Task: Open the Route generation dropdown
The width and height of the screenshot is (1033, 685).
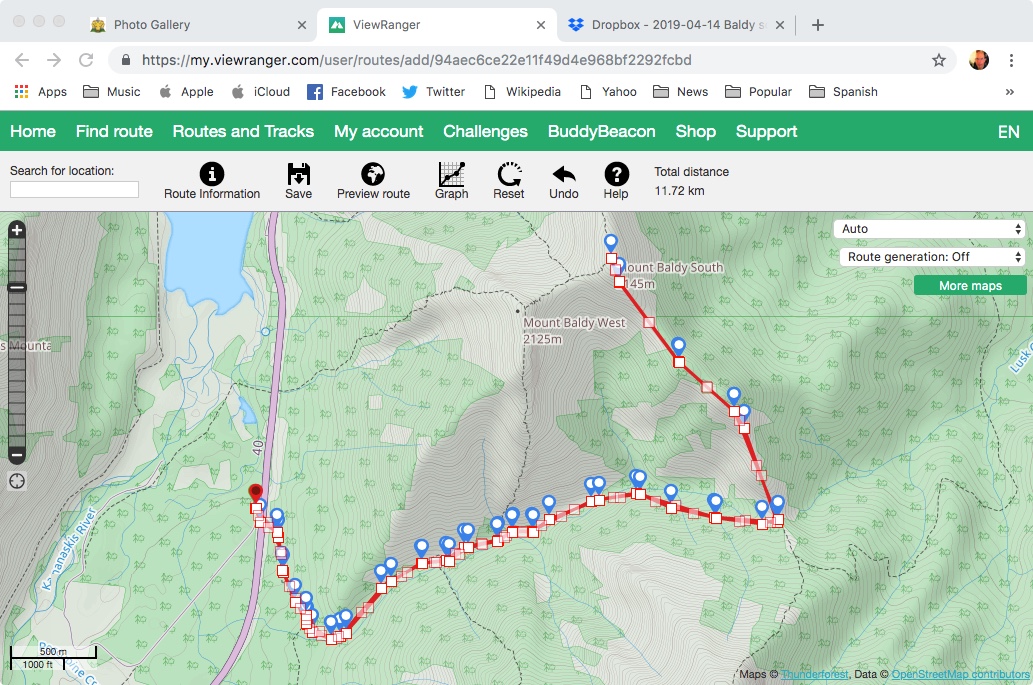Action: 933,257
